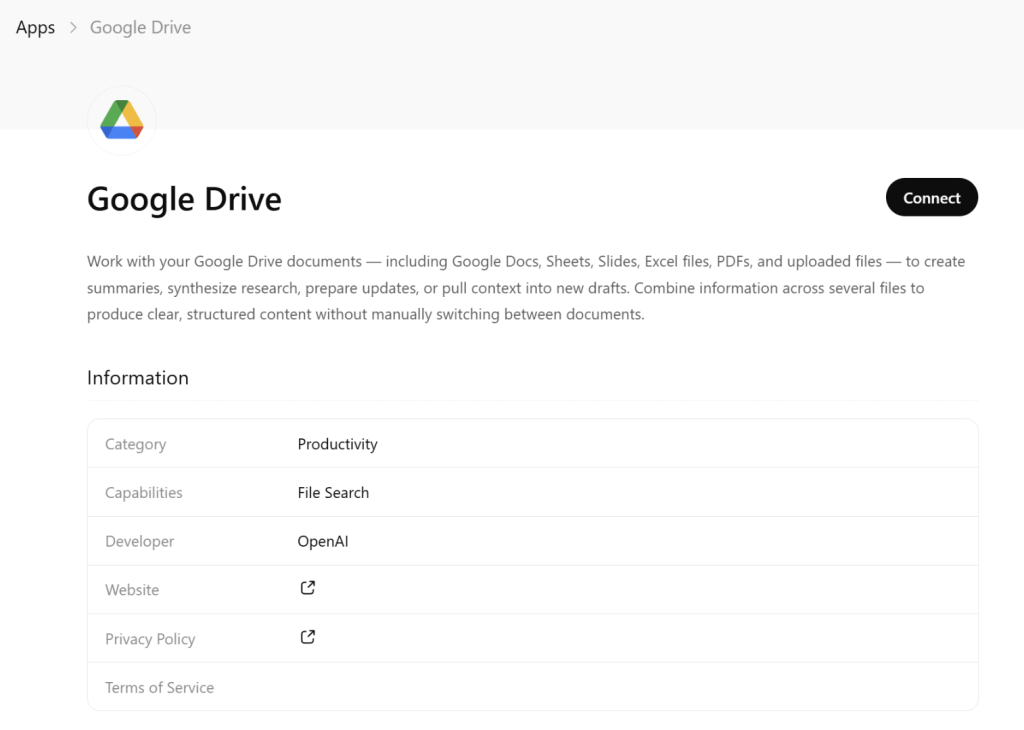Click the app description paragraph
Image resolution: width=1024 pixels, height=730 pixels.
click(x=526, y=288)
